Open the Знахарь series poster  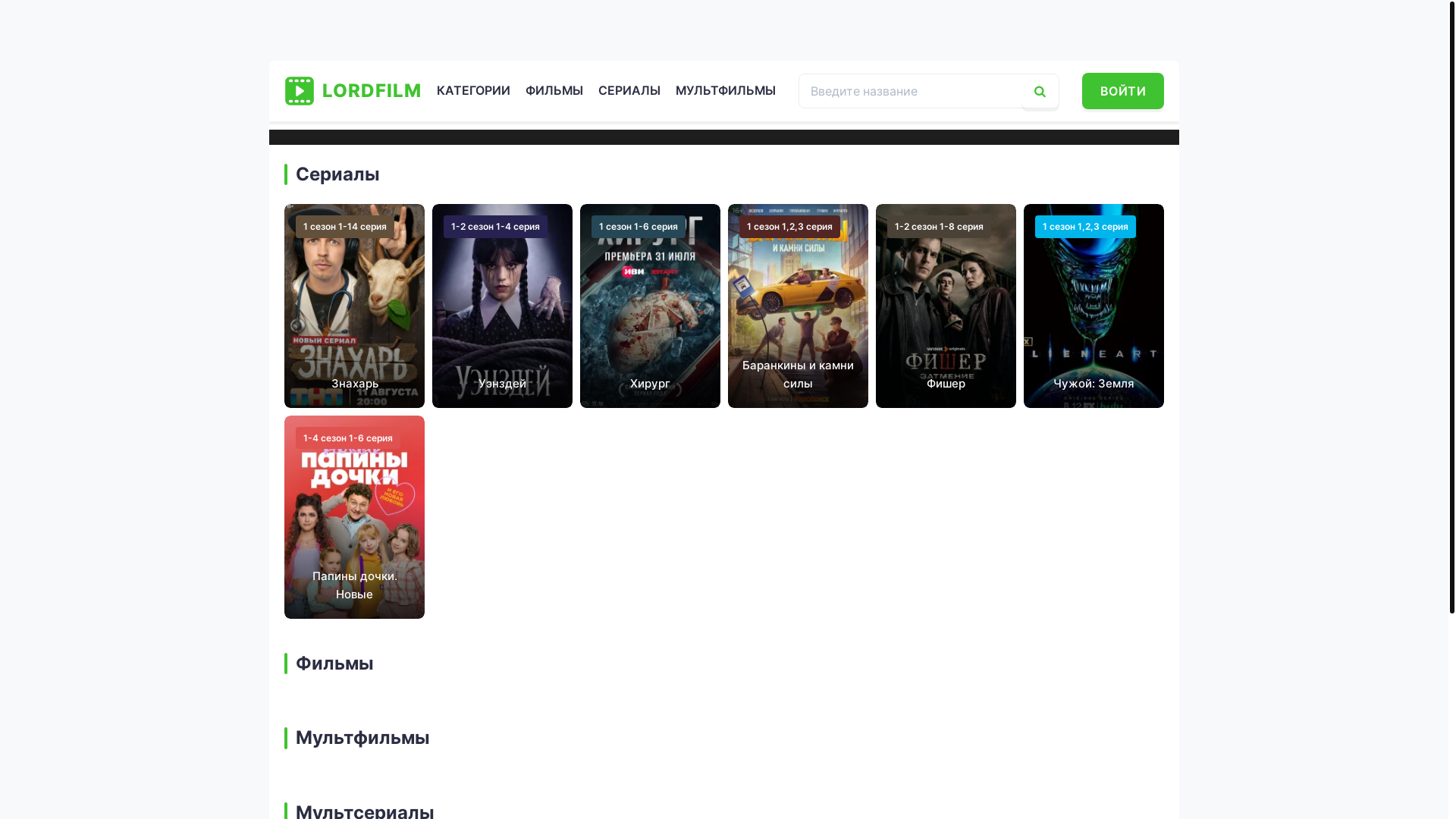(354, 306)
